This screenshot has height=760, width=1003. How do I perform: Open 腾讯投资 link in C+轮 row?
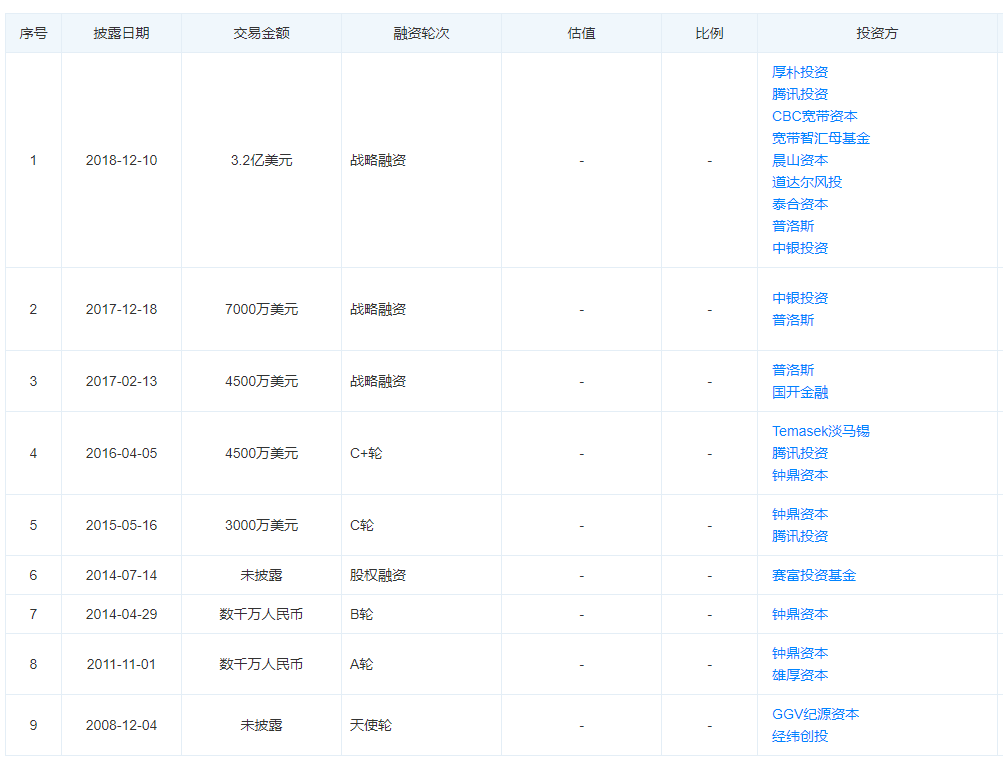800,454
